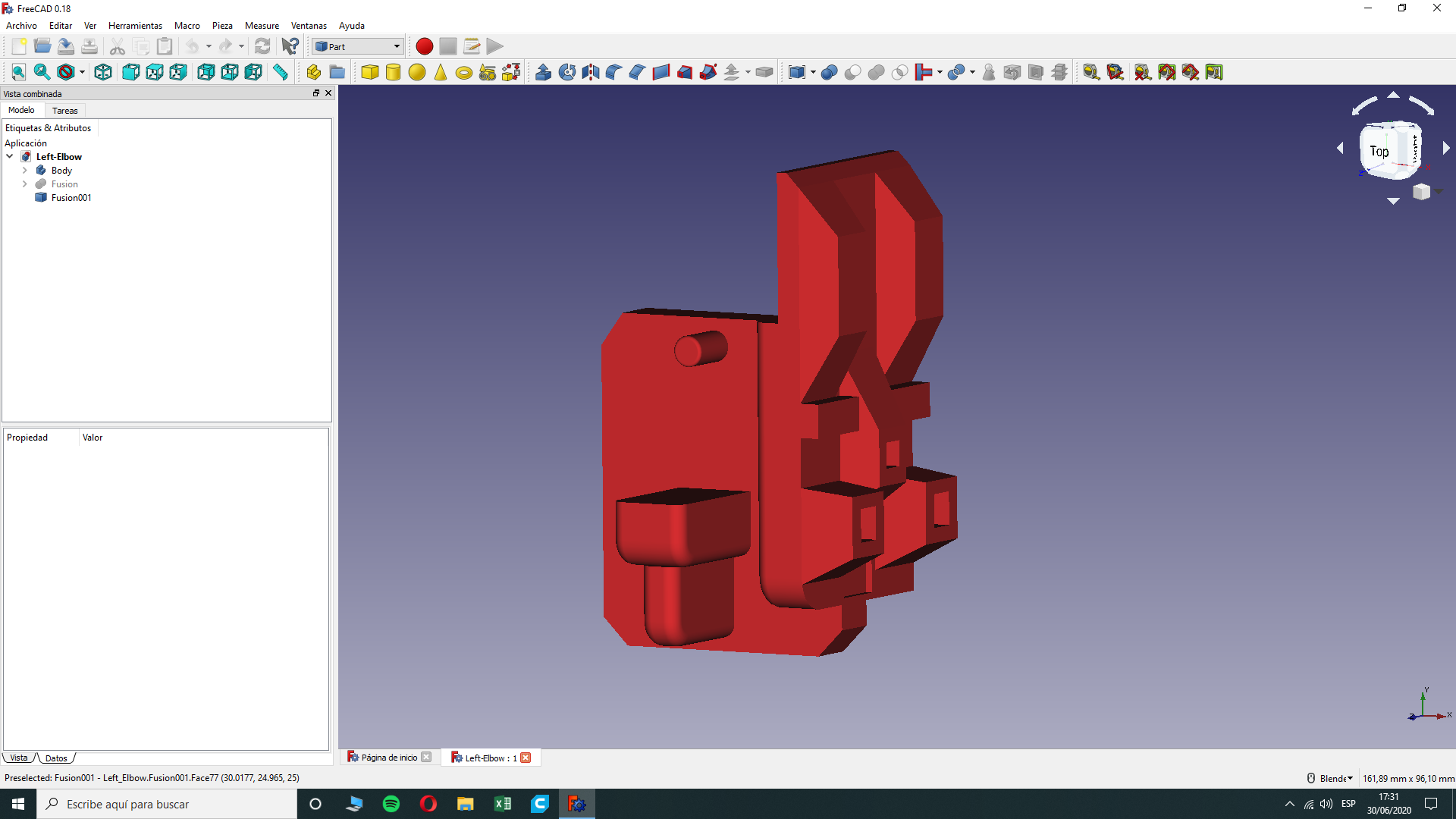
Task: Set isometric view from toolbar
Action: coord(103,72)
